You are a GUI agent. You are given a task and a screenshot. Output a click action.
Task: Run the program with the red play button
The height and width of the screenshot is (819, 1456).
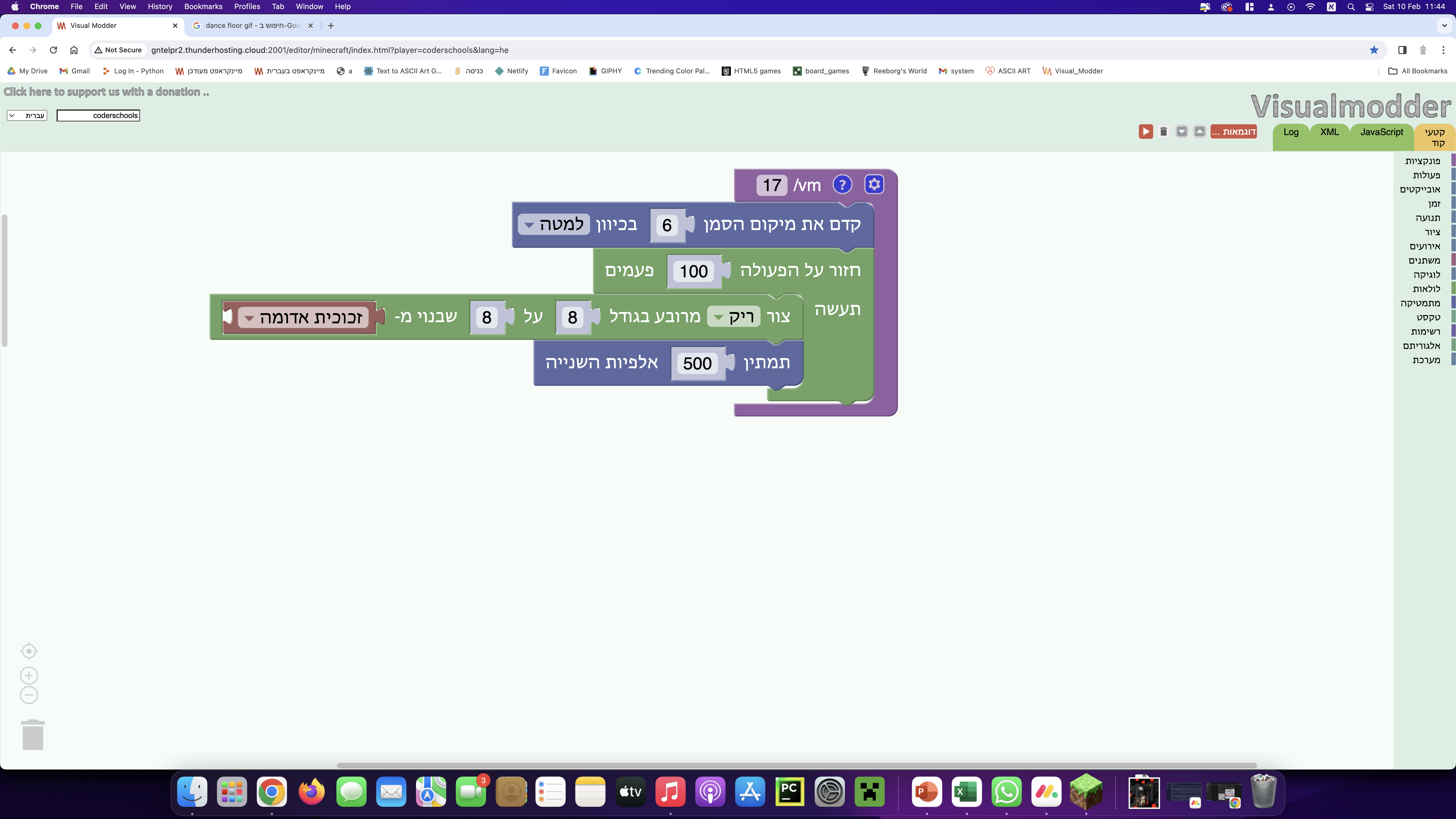coord(1146,132)
